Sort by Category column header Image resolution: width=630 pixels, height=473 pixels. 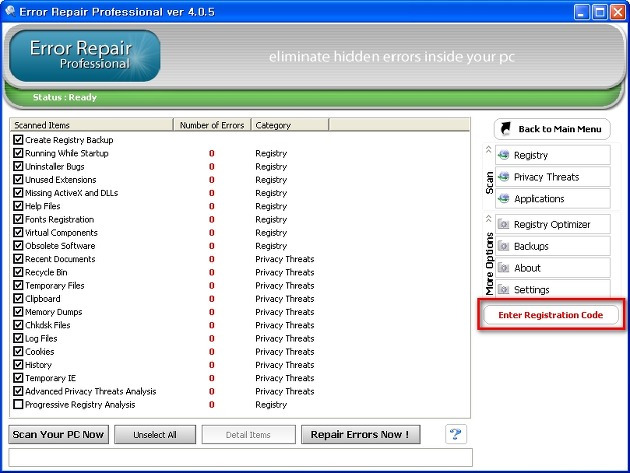pos(290,125)
